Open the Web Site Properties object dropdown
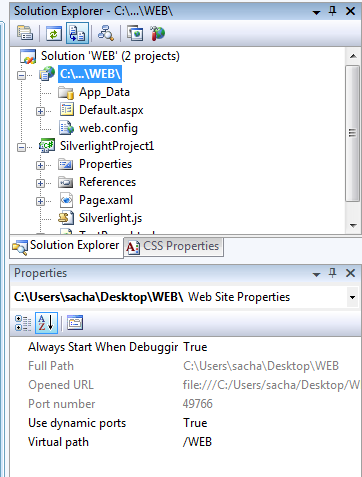Image resolution: width=362 pixels, height=477 pixels. tap(352, 297)
